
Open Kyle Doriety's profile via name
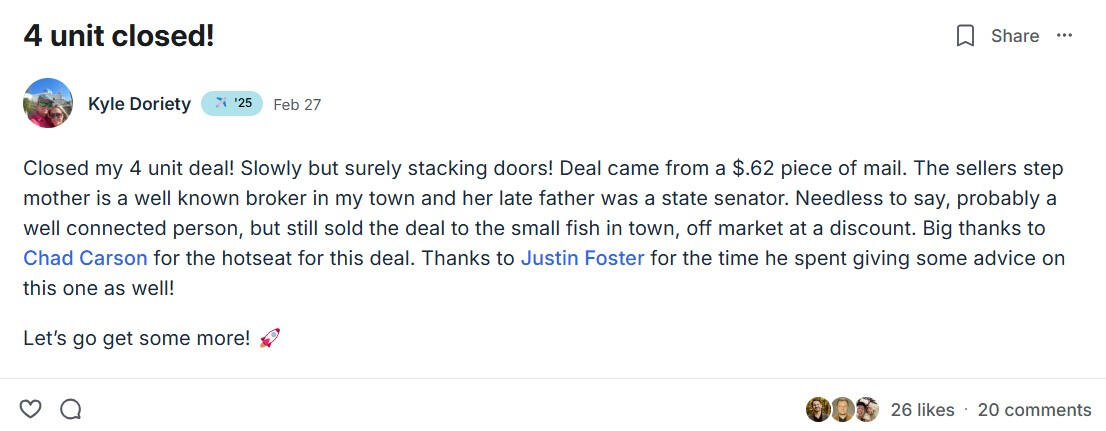[139, 104]
